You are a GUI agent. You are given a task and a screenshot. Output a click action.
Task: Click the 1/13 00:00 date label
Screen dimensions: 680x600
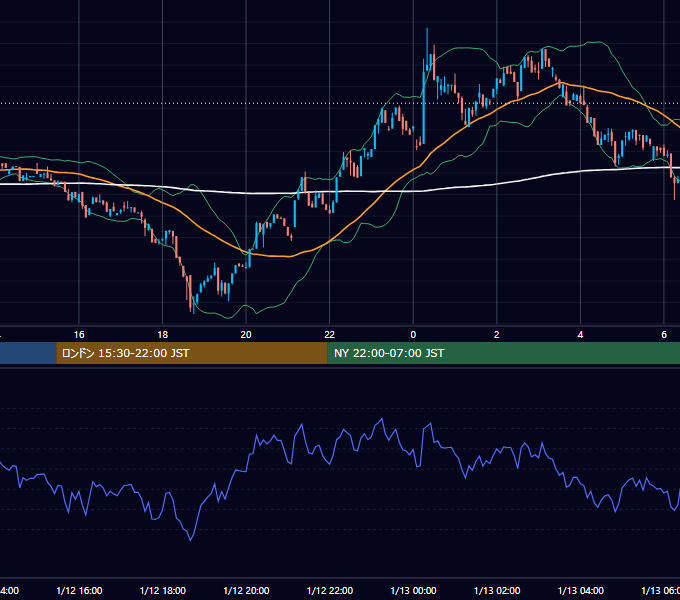(x=413, y=591)
